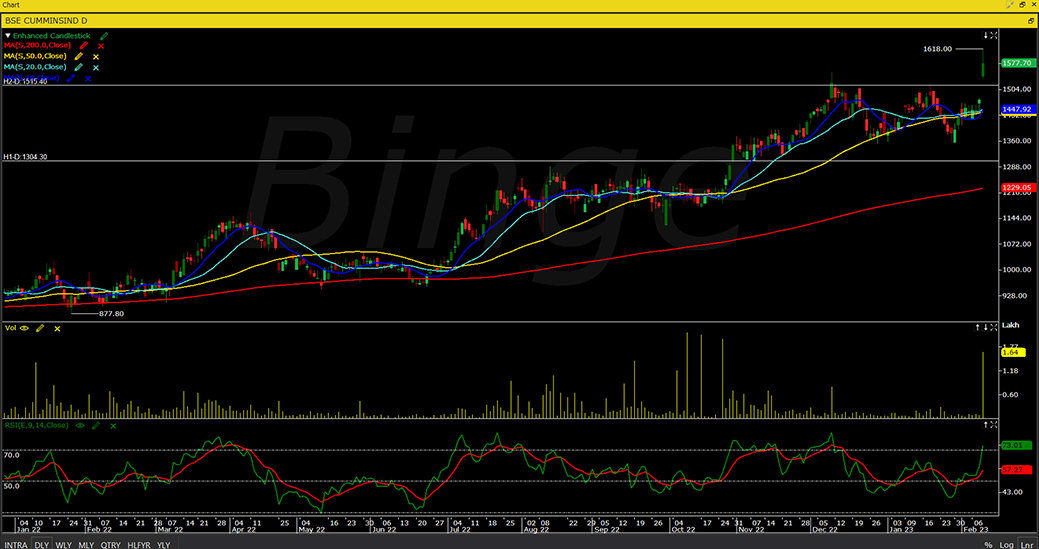Click the Lakh volume unit label
Image resolution: width=1039 pixels, height=549 pixels.
pyautogui.click(x=1011, y=326)
